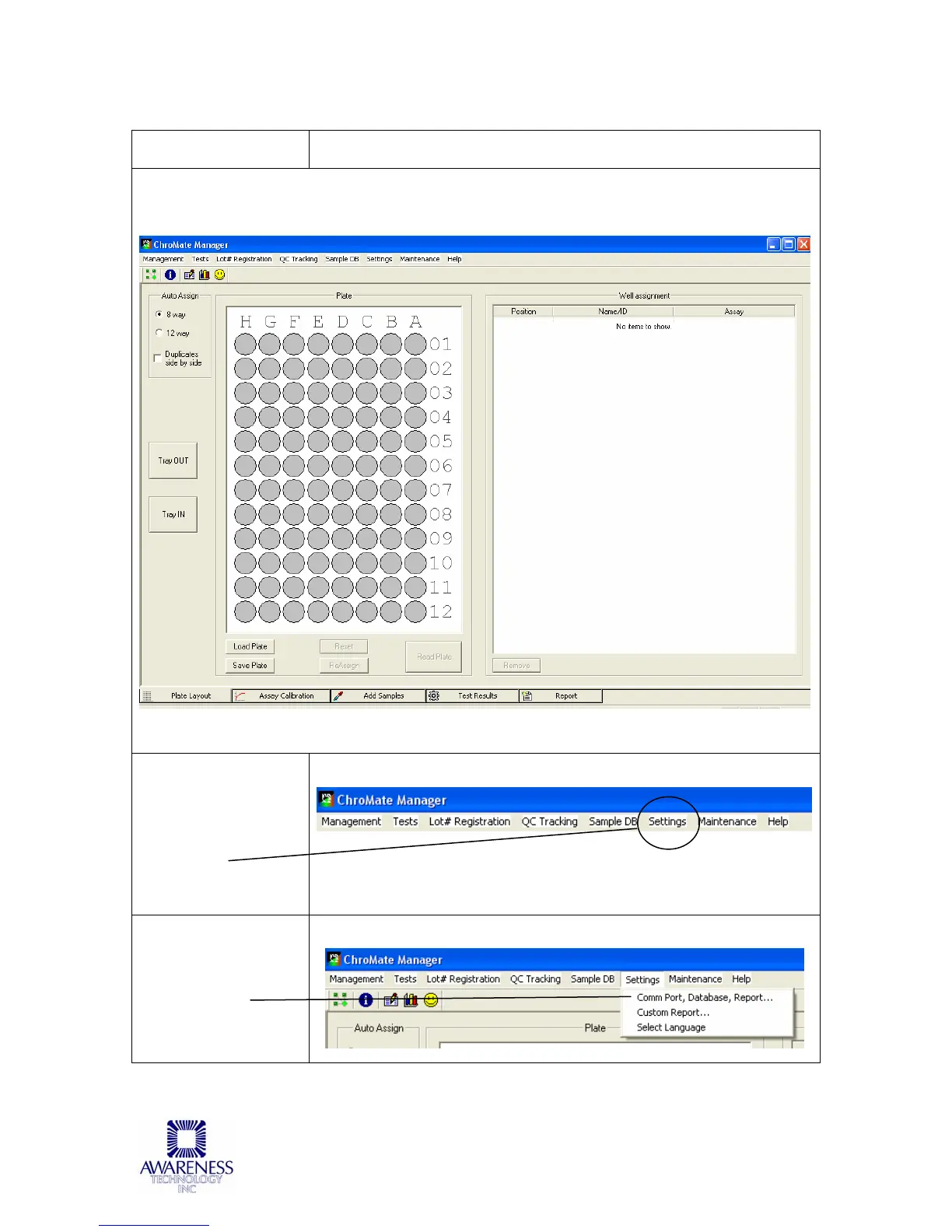Click Sample DB in the open-Settings-menu screenshot
The image size is (952, 1232).
coord(593,979)
